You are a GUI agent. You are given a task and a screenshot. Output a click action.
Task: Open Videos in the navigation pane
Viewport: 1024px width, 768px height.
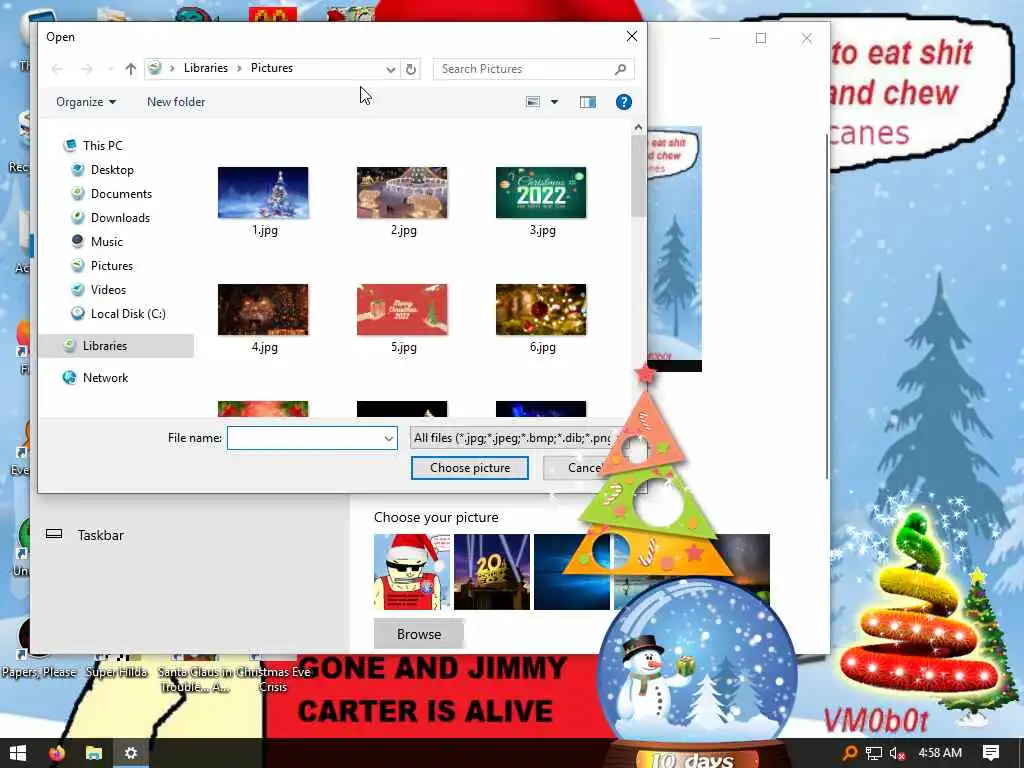tap(108, 290)
